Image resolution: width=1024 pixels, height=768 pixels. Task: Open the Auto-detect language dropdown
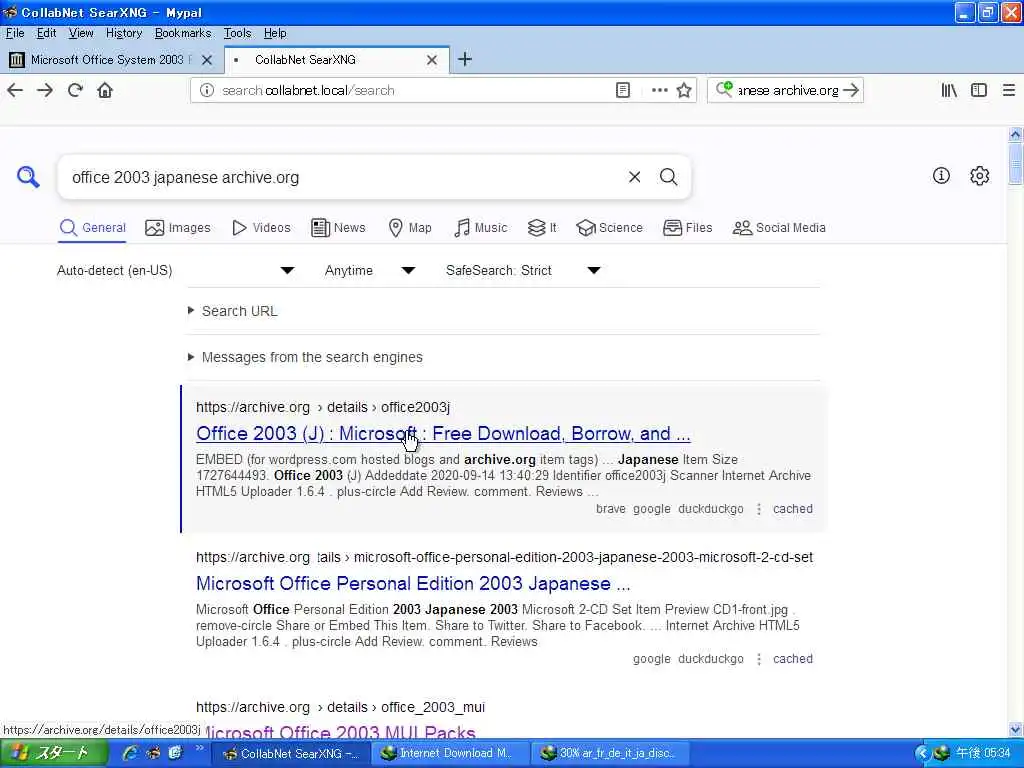(176, 270)
